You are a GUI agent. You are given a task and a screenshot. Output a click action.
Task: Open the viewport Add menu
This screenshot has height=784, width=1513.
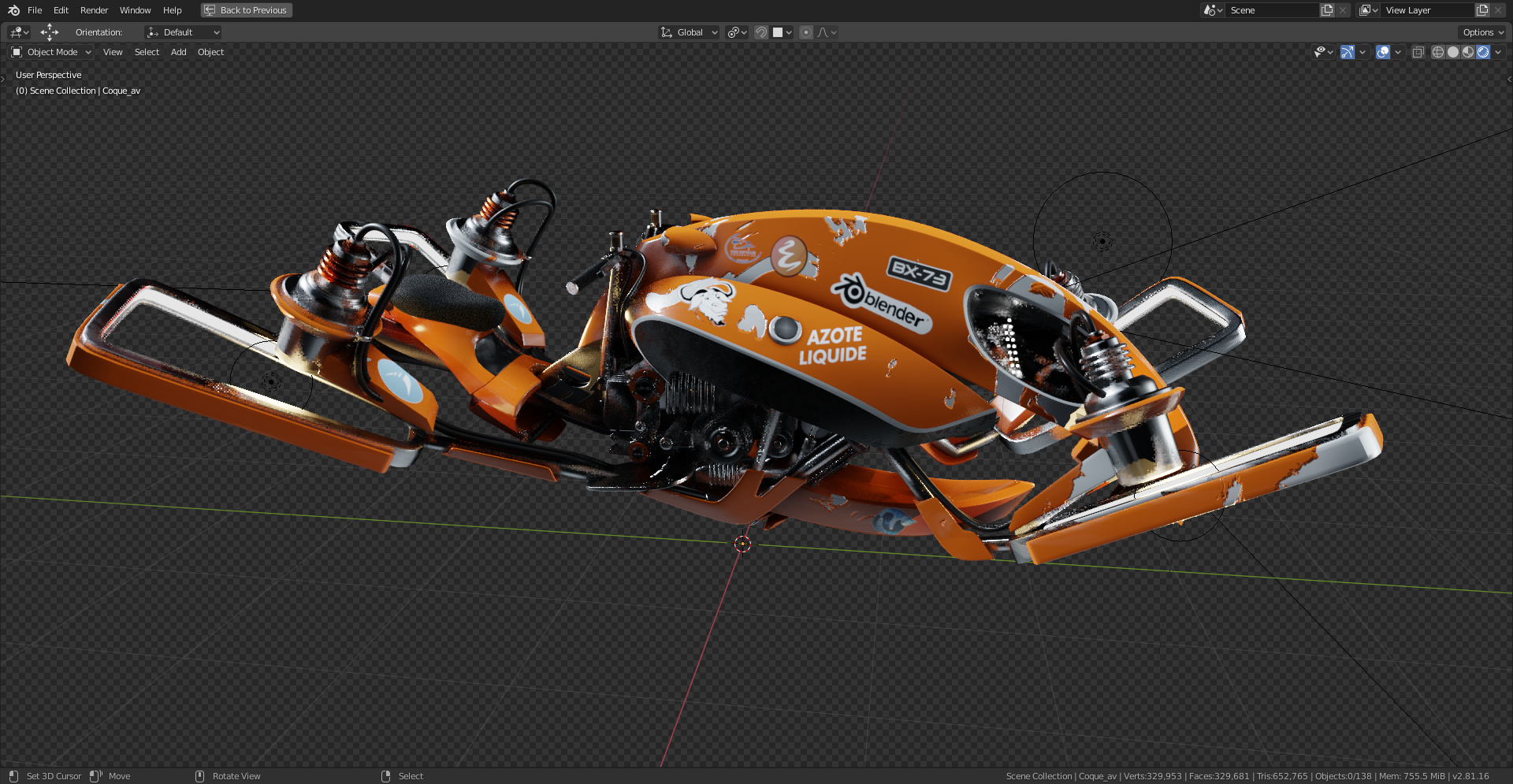coord(179,52)
